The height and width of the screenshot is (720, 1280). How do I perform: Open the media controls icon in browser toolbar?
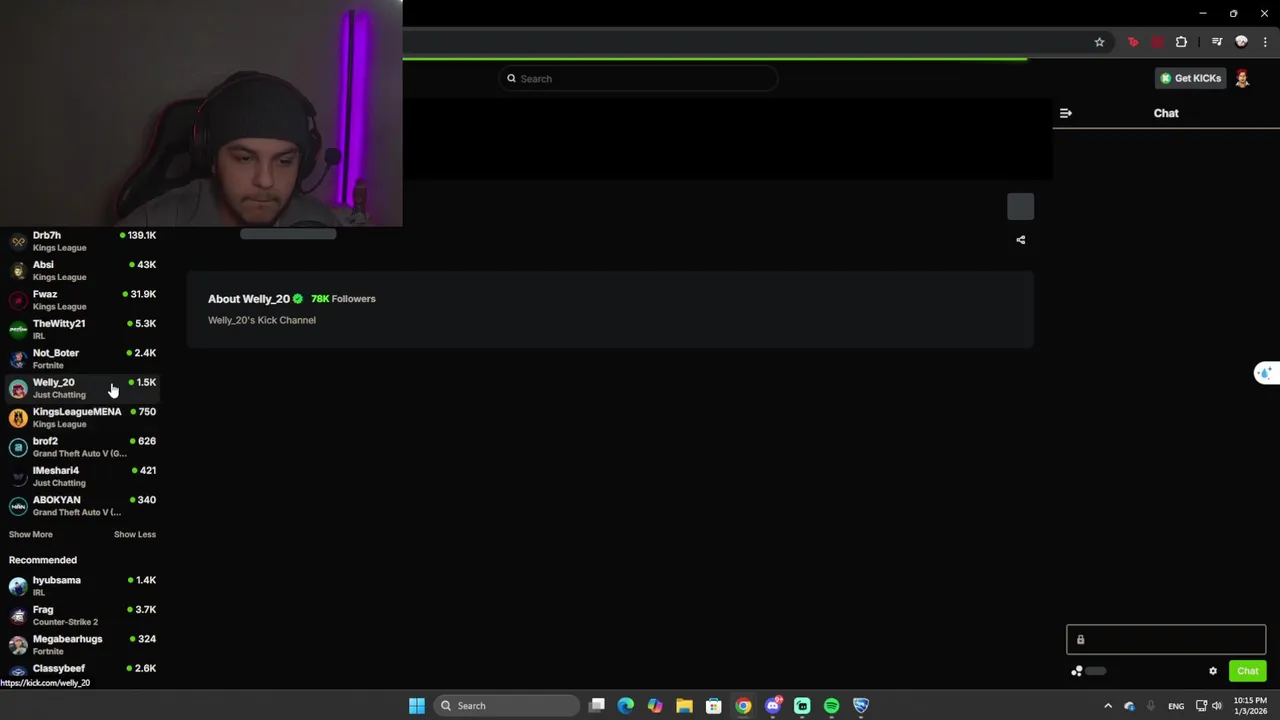(x=1216, y=42)
